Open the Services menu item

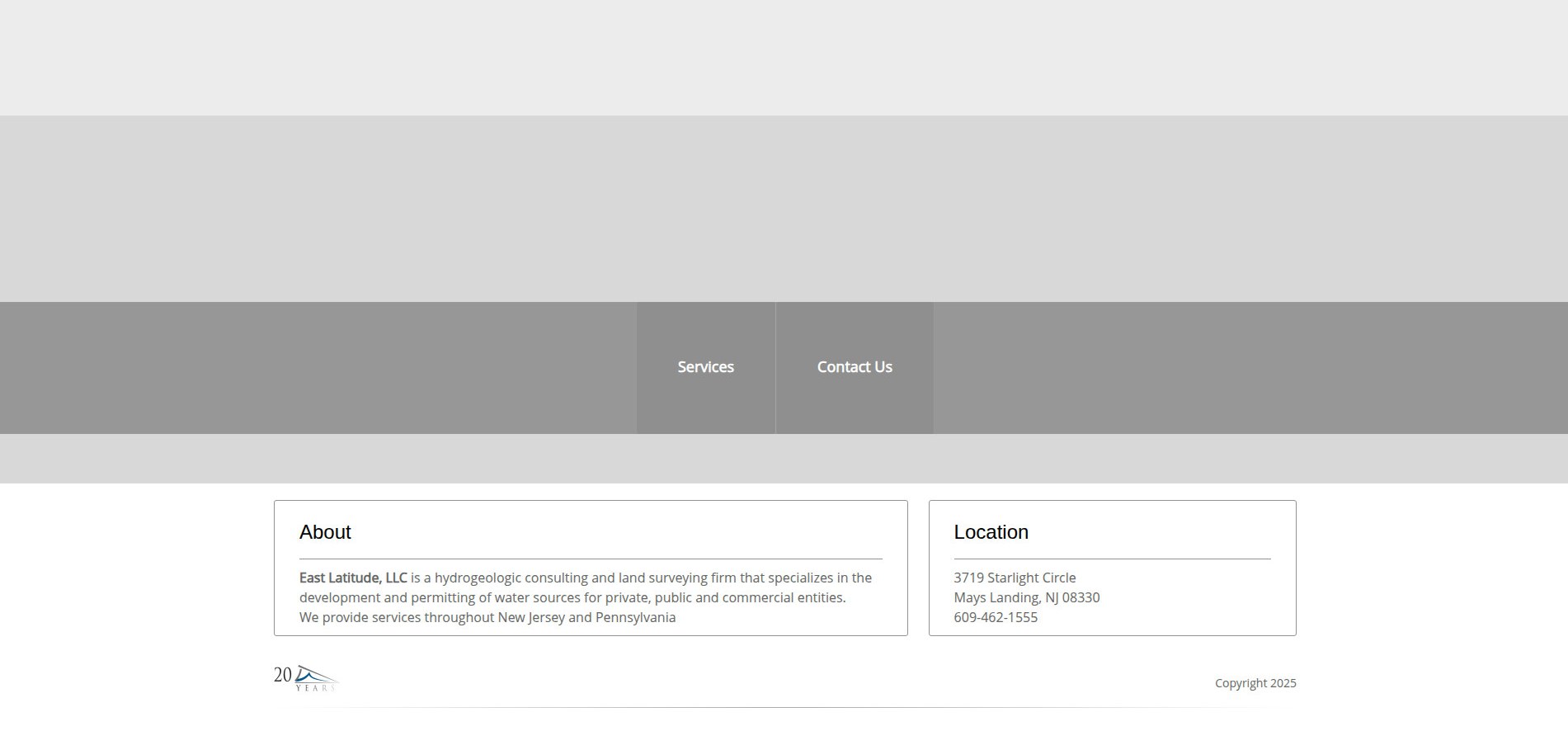[x=705, y=367]
